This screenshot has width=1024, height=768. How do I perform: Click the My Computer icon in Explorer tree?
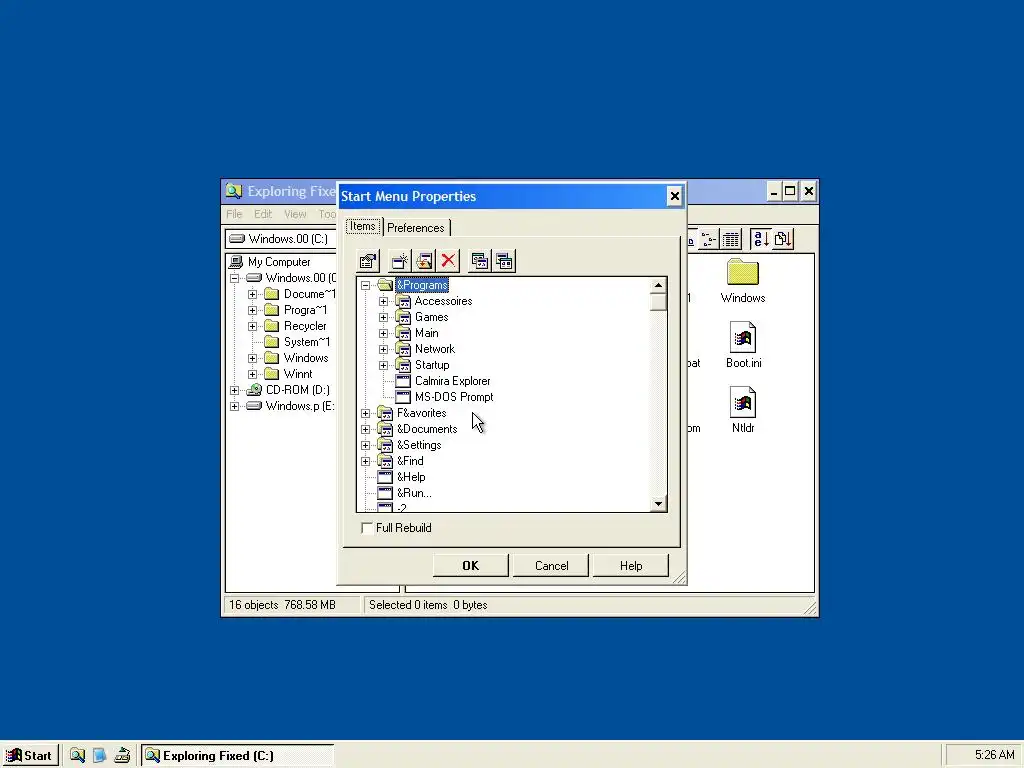[236, 262]
